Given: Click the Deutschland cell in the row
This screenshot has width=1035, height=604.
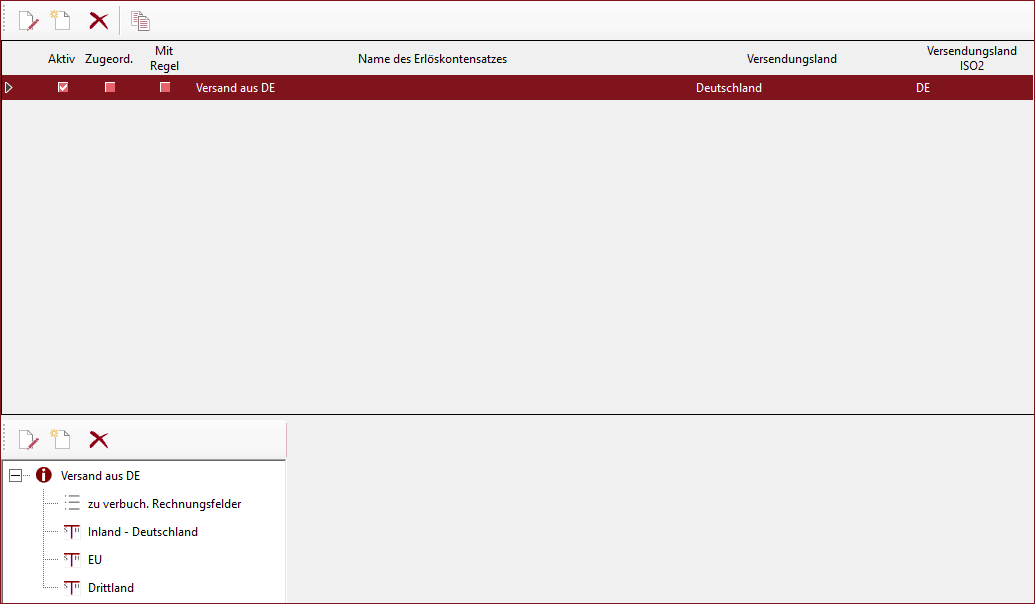Looking at the screenshot, I should (728, 88).
